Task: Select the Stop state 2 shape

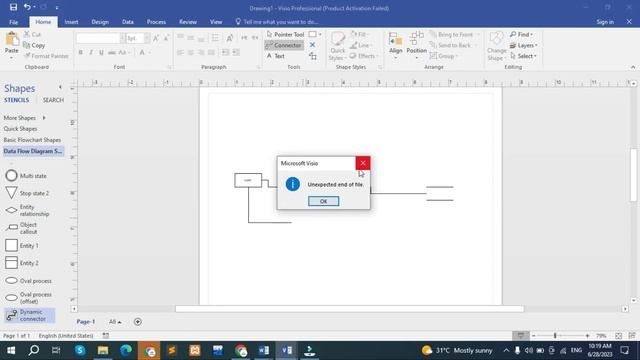Action: [27, 193]
